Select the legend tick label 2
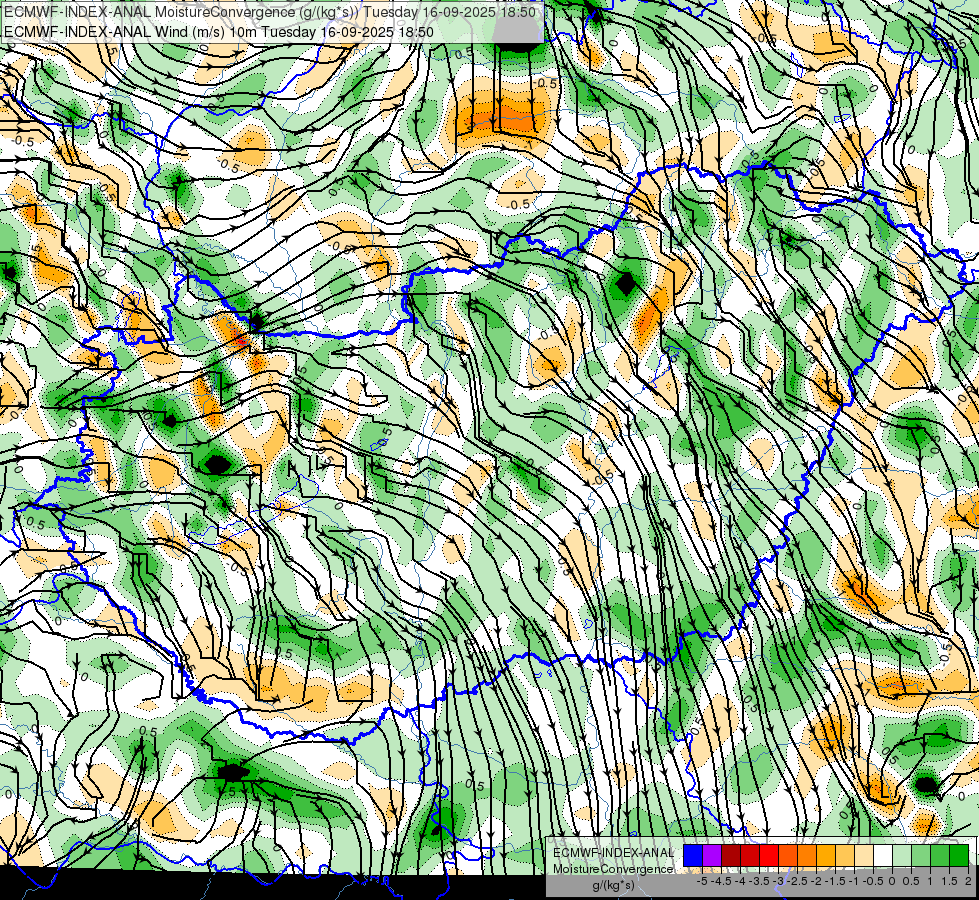979x900 pixels. coord(968,881)
